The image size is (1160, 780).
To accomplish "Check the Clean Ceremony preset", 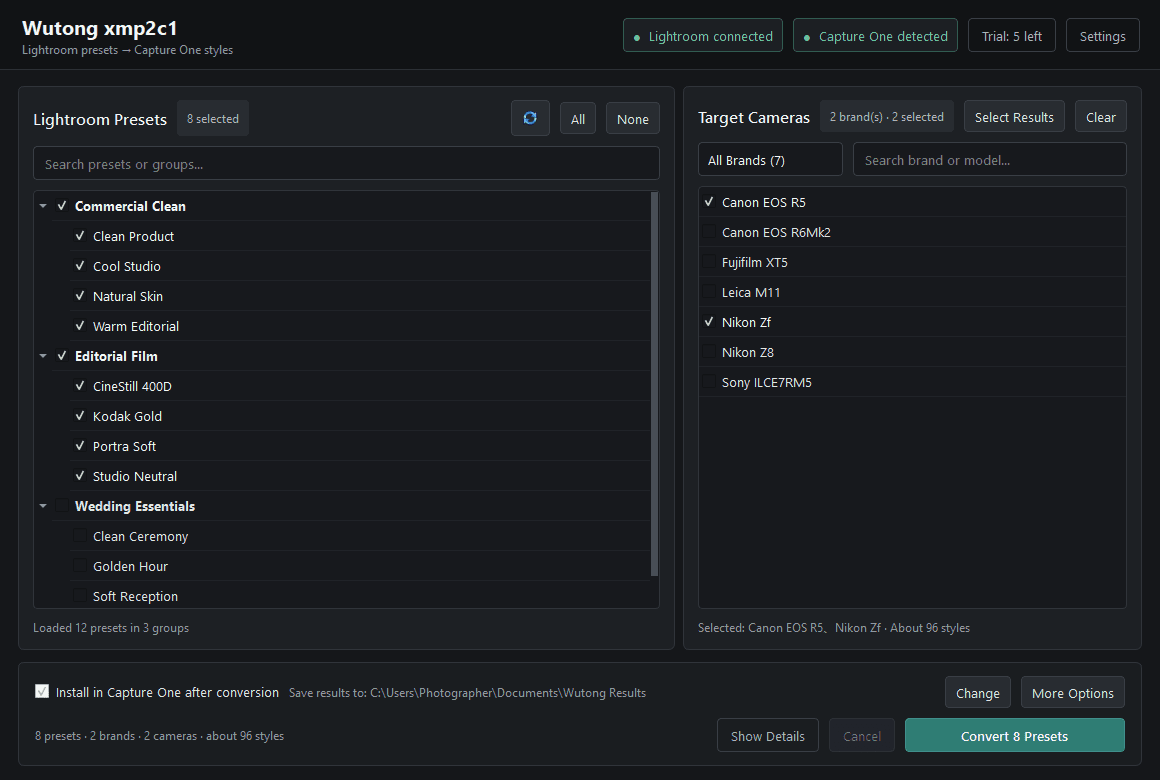I will click(x=80, y=537).
